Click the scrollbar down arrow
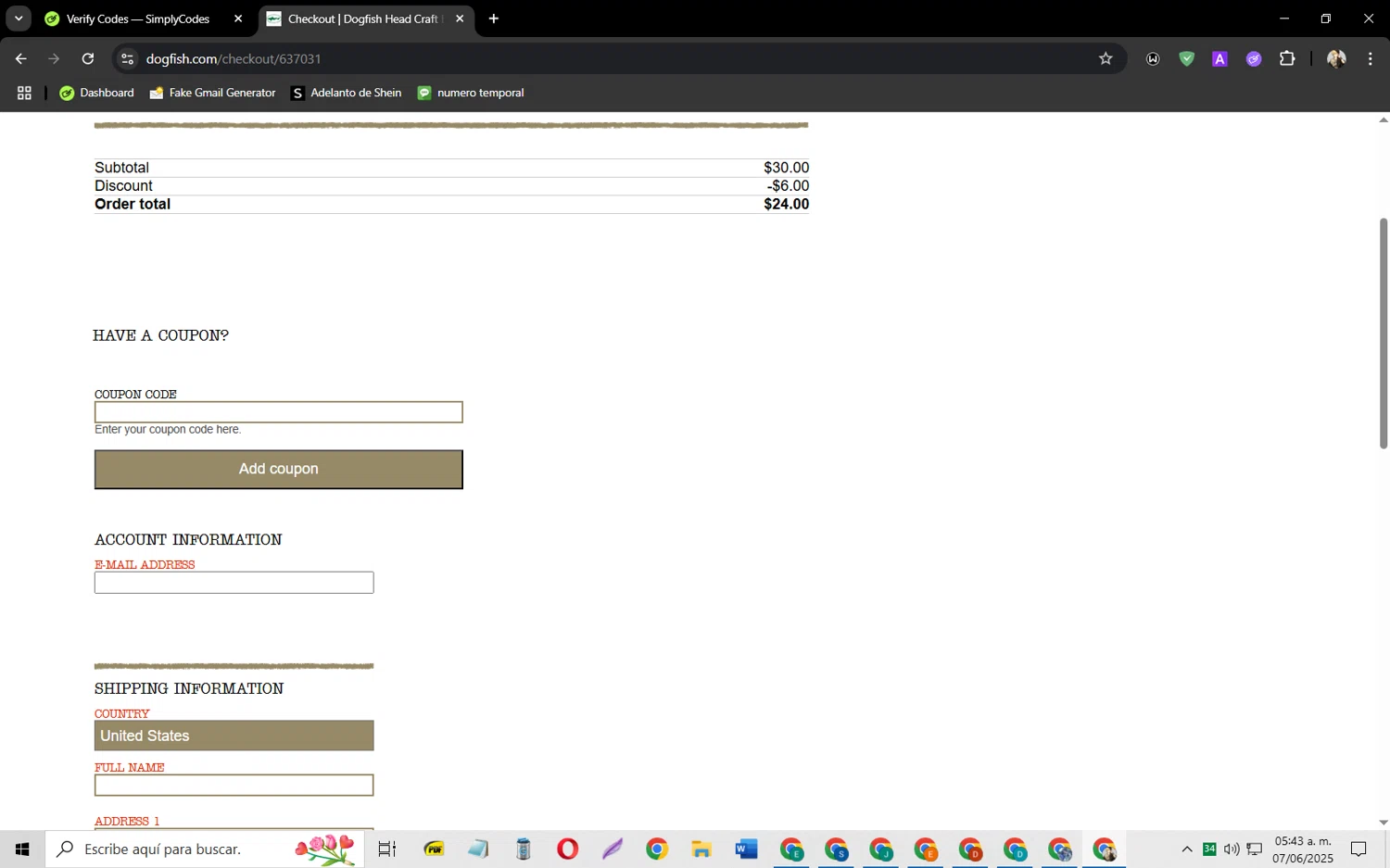The width and height of the screenshot is (1390, 868). 1384,822
